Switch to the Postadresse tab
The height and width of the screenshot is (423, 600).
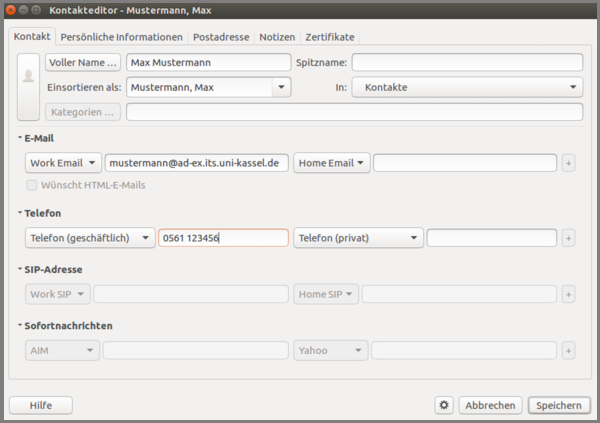(x=221, y=37)
